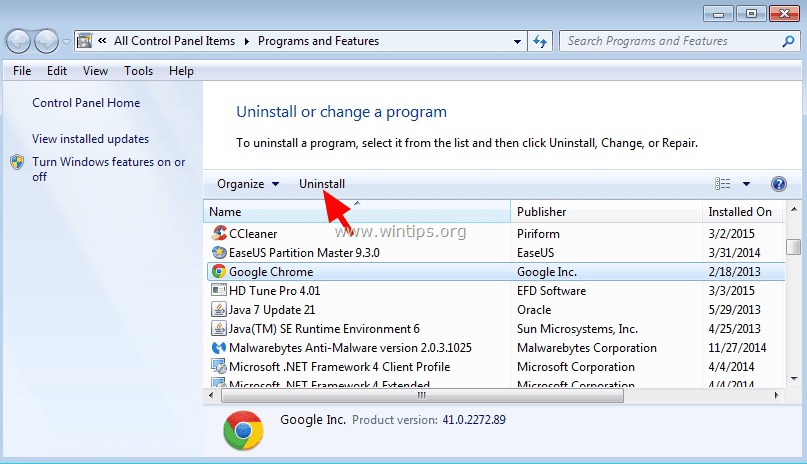
Task: Open the View menu
Action: 95,71
